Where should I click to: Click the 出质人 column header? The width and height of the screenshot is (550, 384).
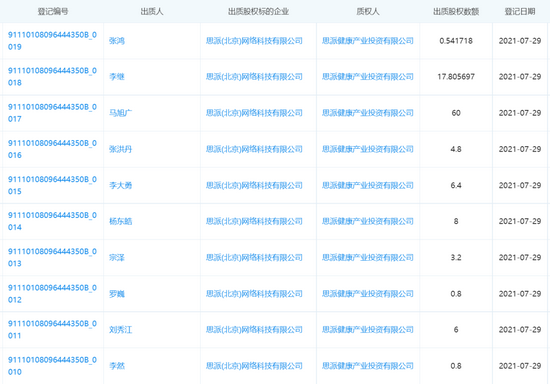152,12
